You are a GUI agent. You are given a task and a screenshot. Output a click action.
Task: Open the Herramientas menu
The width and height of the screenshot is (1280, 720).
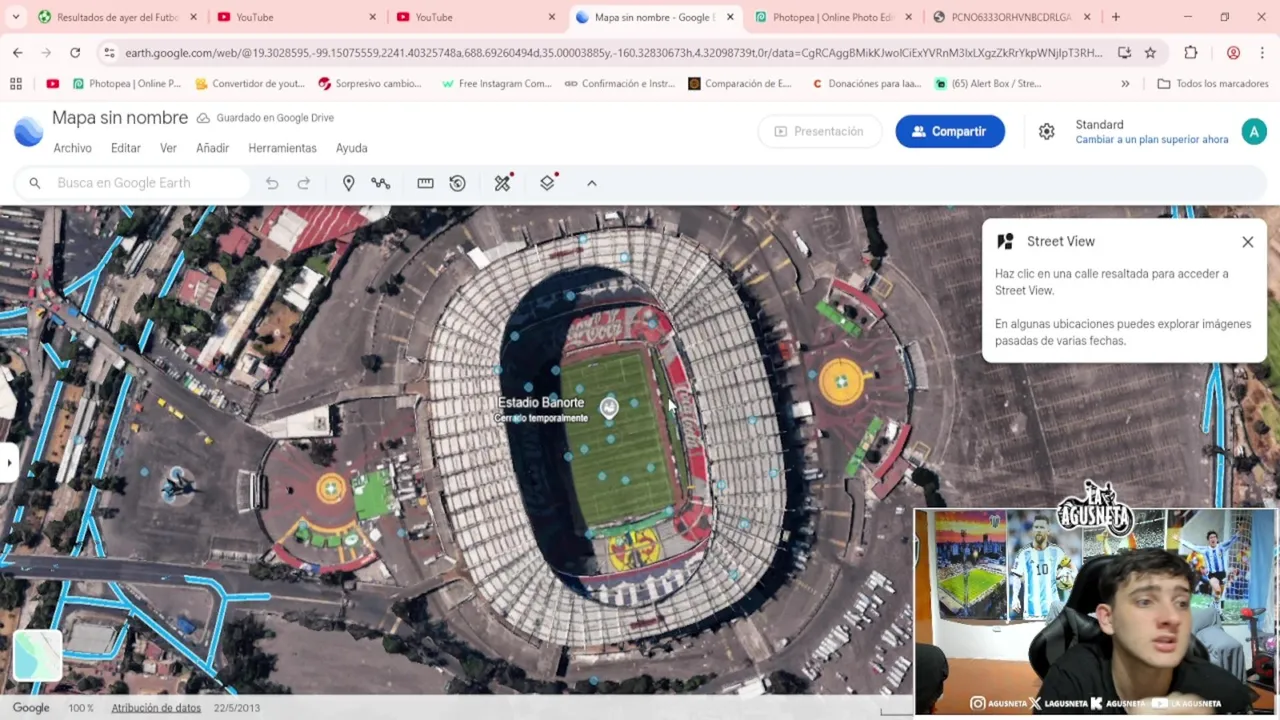[x=282, y=148]
